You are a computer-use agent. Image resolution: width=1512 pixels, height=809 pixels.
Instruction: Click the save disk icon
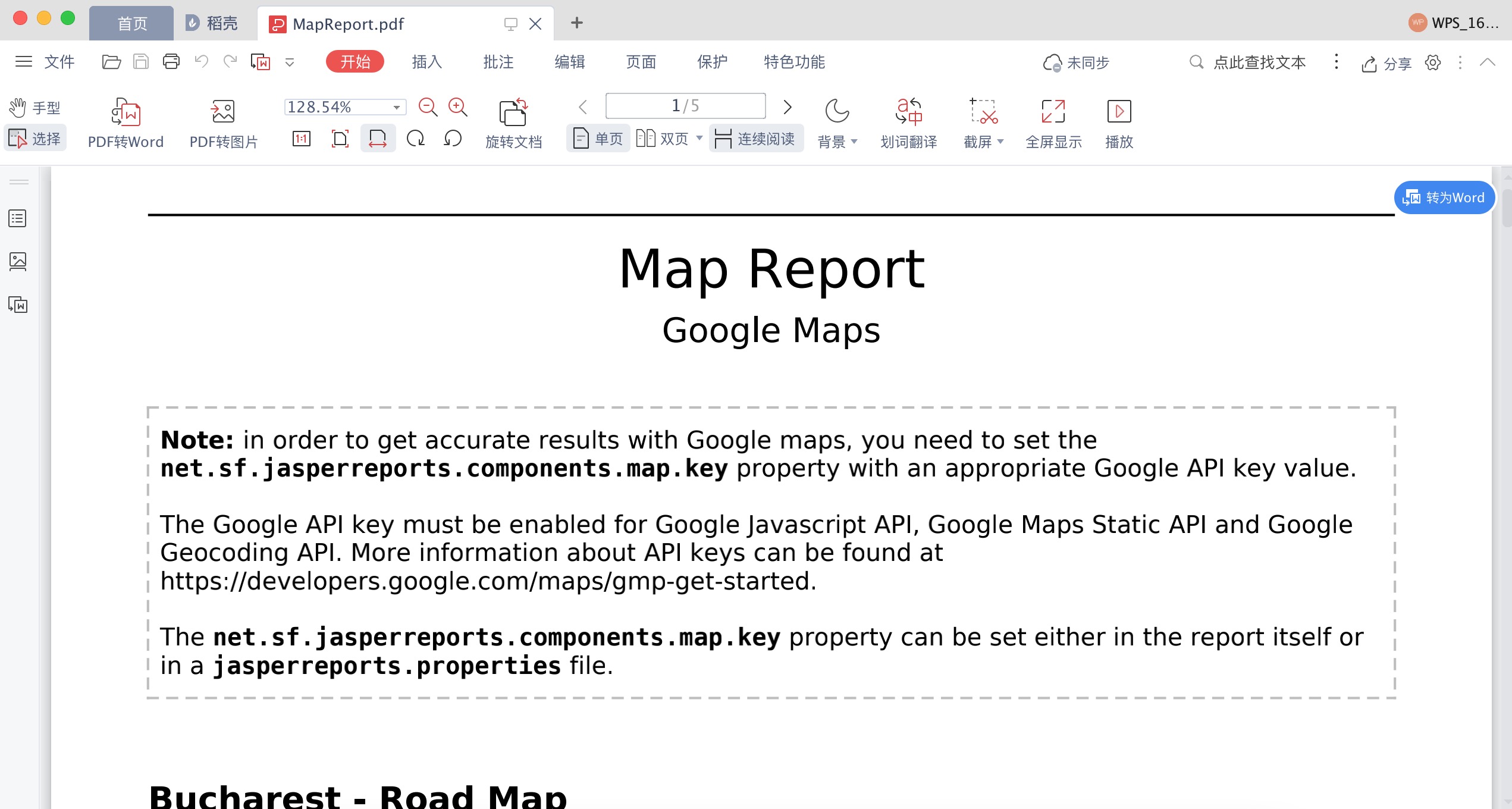tap(141, 62)
